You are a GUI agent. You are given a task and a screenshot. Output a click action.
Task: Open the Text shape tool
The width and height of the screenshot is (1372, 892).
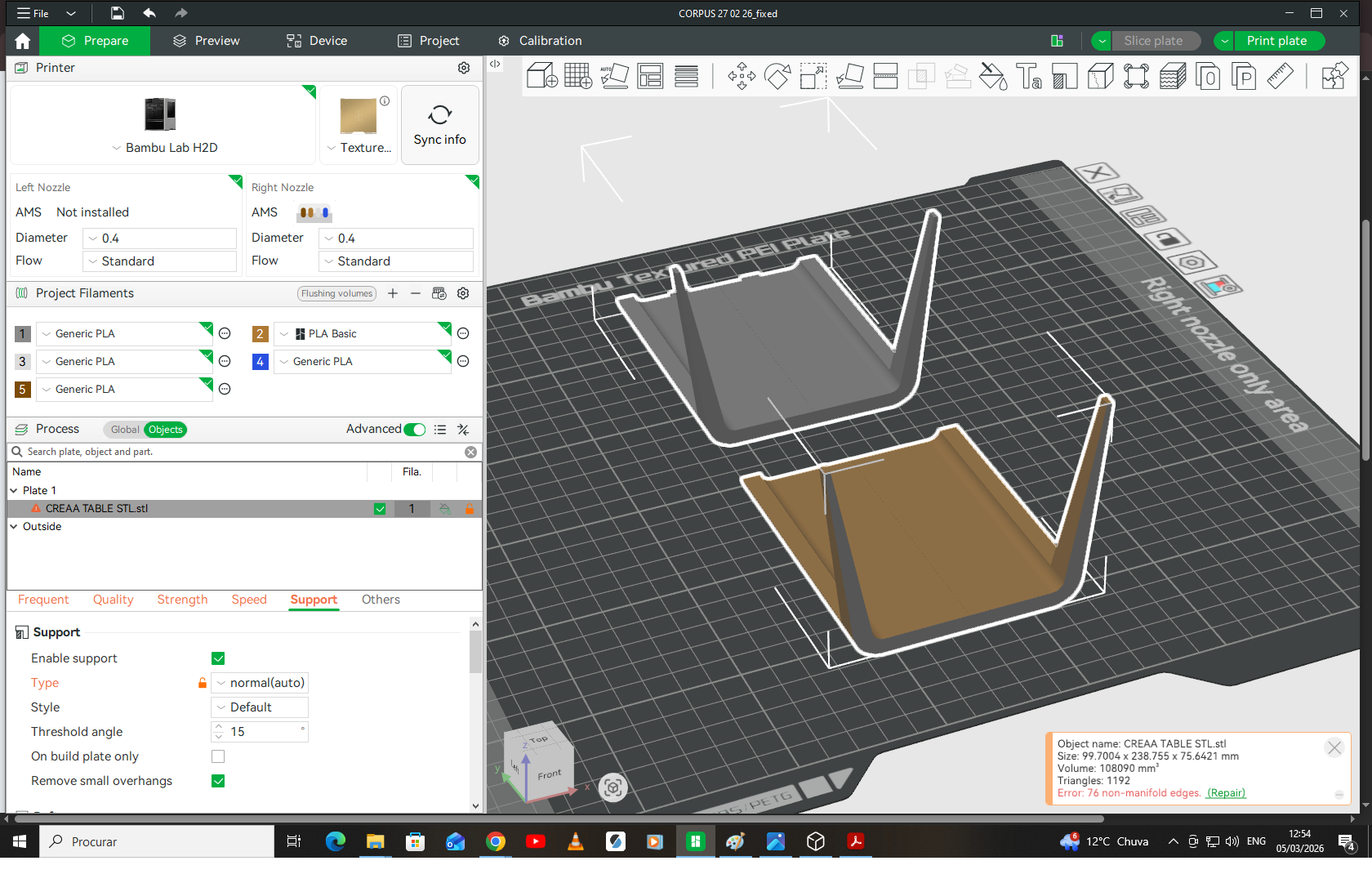pyautogui.click(x=1028, y=76)
